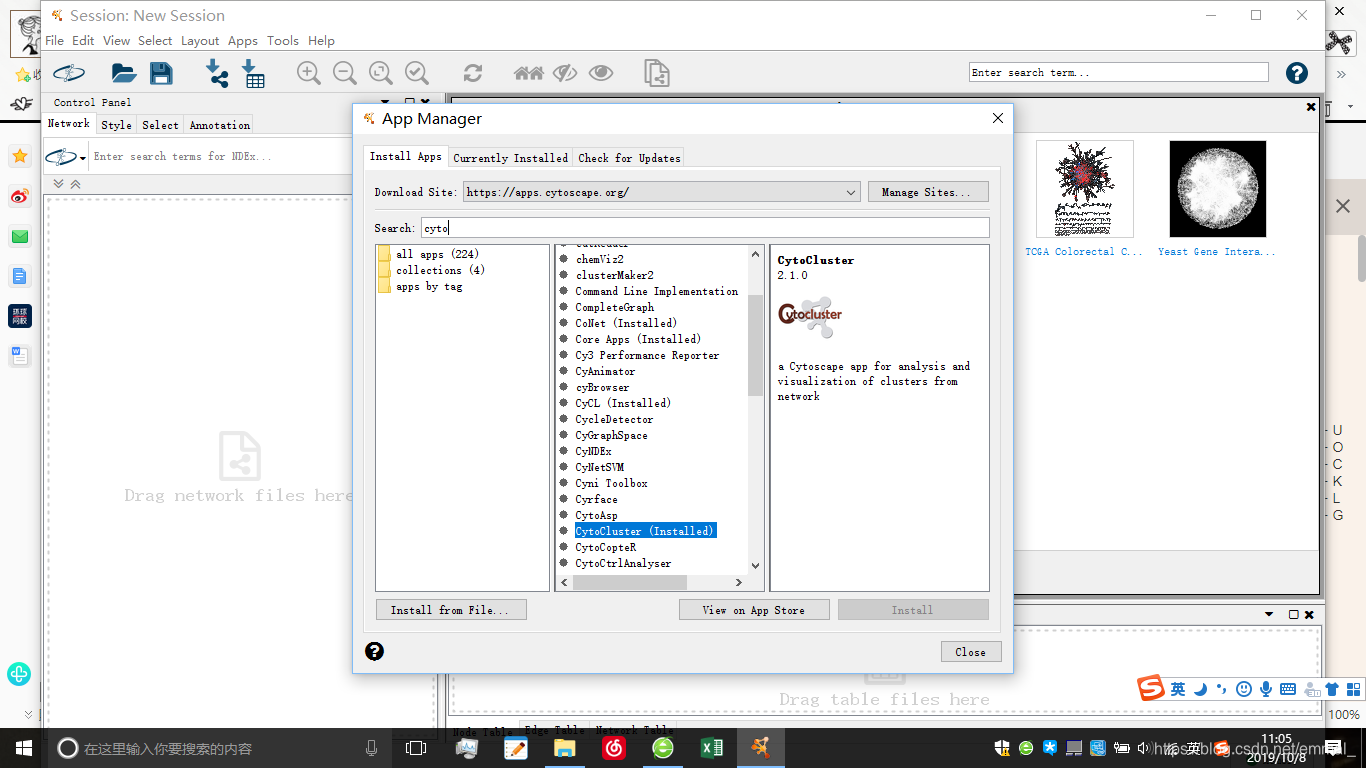Viewport: 1366px width, 768px height.
Task: Open the File menu
Action: point(54,41)
